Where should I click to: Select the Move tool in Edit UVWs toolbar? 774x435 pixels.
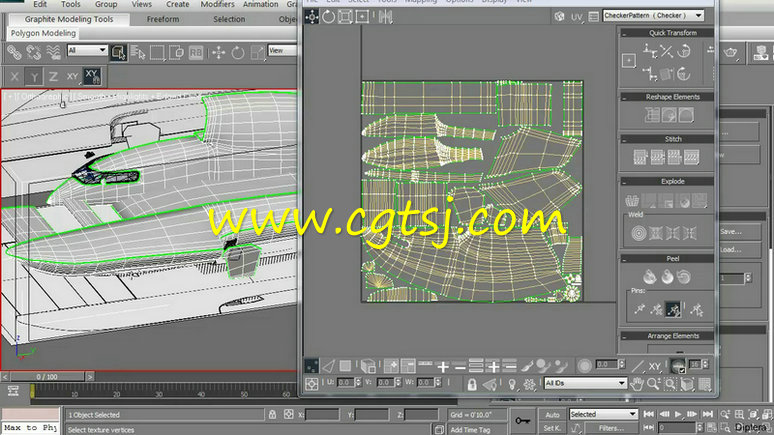311,17
